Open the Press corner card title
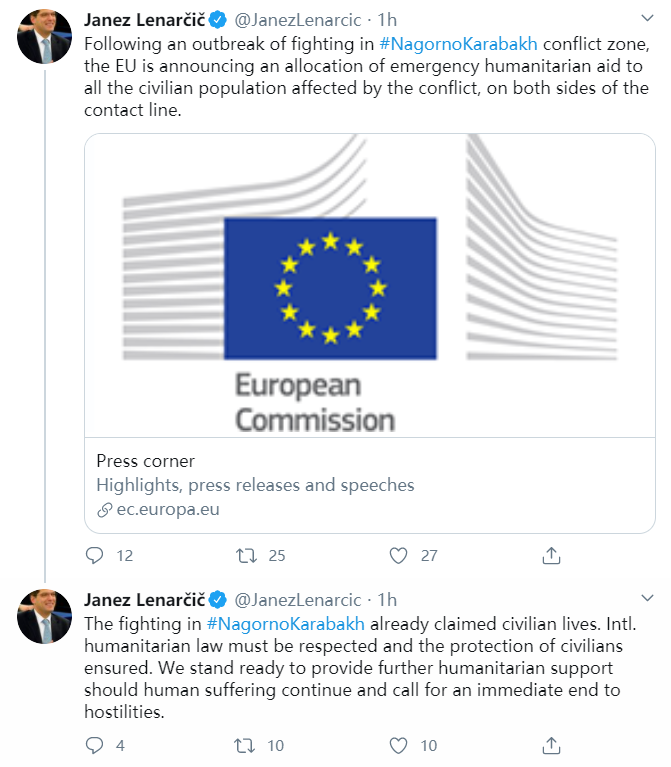Screen dimensions: 671x767 145,461
